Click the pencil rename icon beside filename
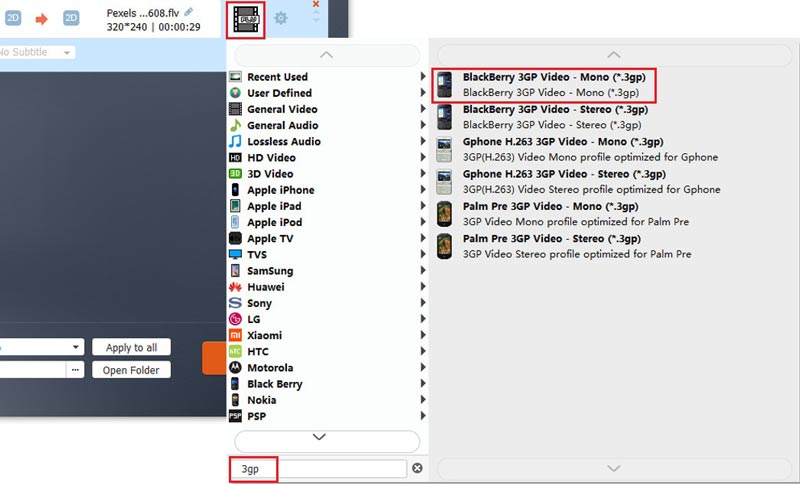The height and width of the screenshot is (484, 800). pos(189,11)
